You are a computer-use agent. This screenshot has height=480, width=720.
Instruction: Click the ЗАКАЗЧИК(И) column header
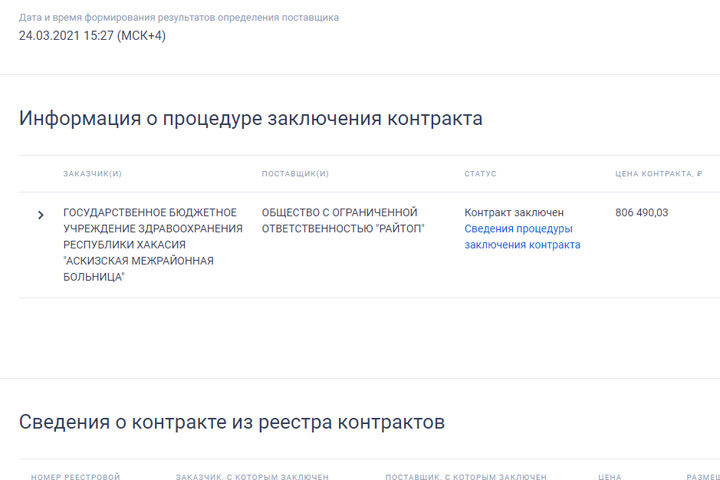point(92,174)
